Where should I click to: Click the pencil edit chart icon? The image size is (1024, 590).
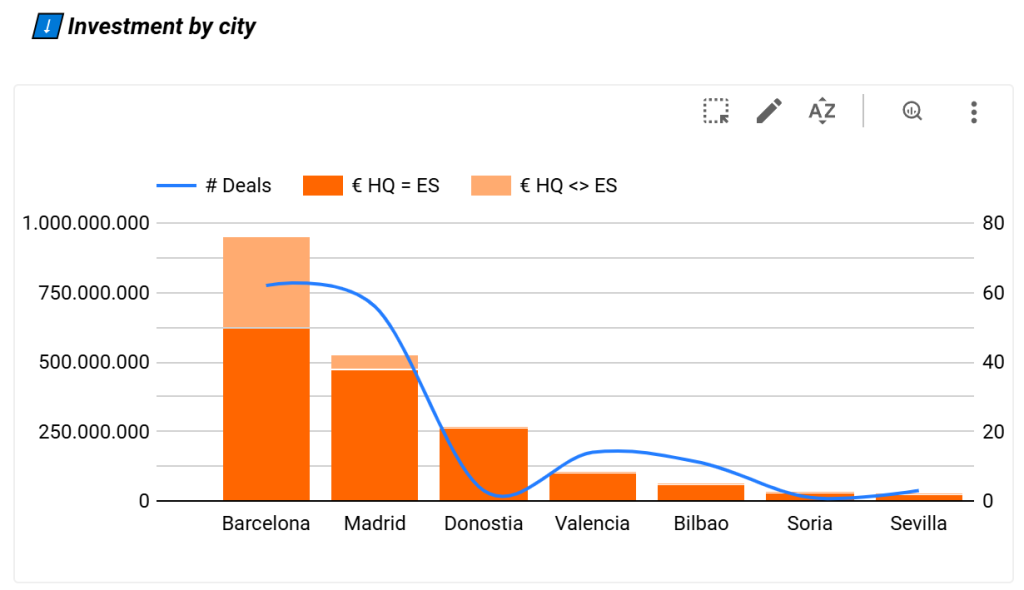(x=769, y=111)
